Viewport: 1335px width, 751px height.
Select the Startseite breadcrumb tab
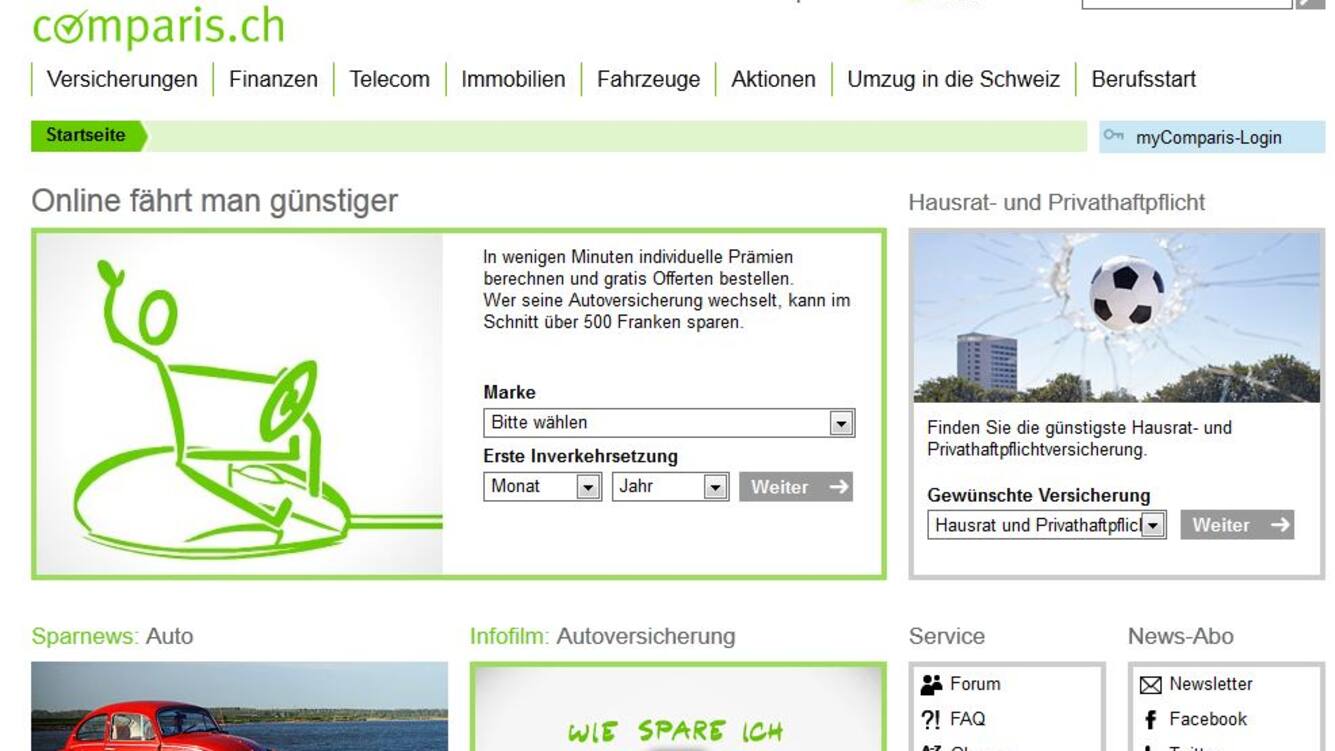88,136
